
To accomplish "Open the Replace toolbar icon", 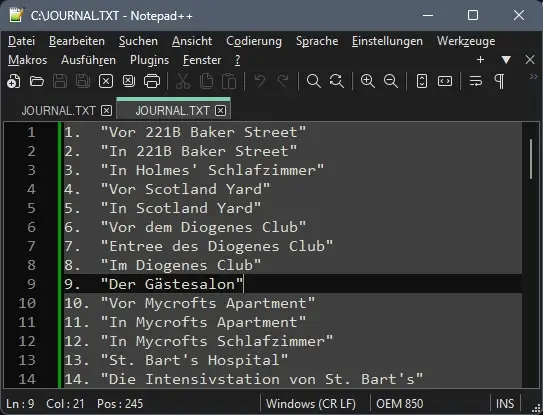I will pos(337,81).
